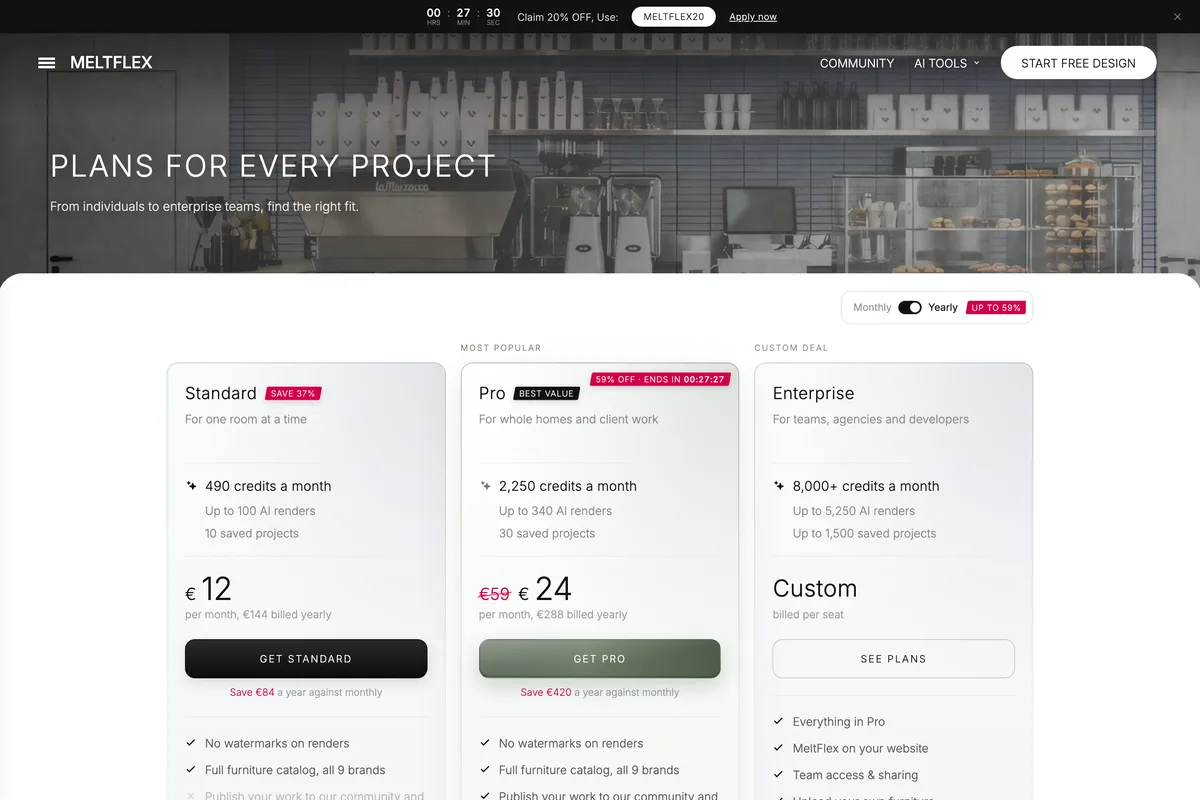
Task: Click the countdown timer in the top banner
Action: 463,17
